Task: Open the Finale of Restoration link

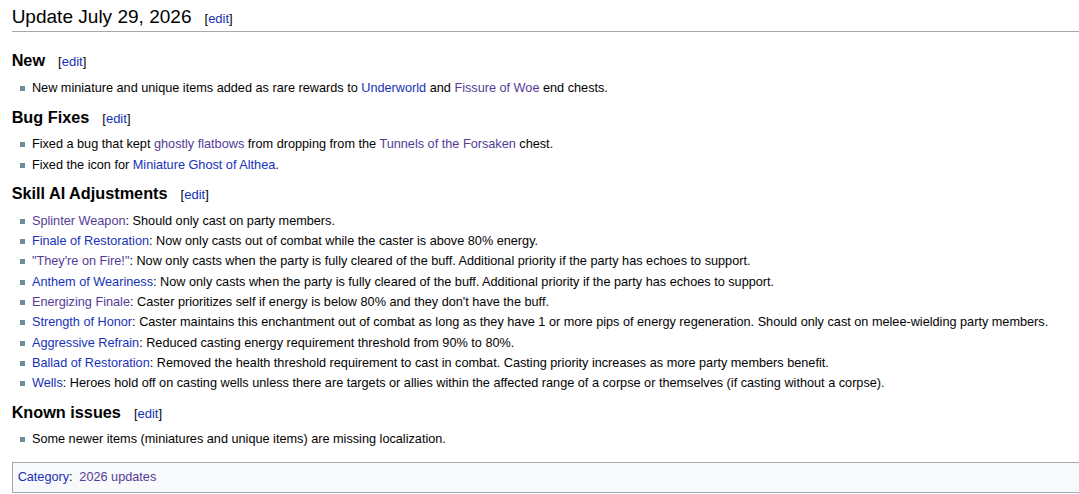Action: 90,241
